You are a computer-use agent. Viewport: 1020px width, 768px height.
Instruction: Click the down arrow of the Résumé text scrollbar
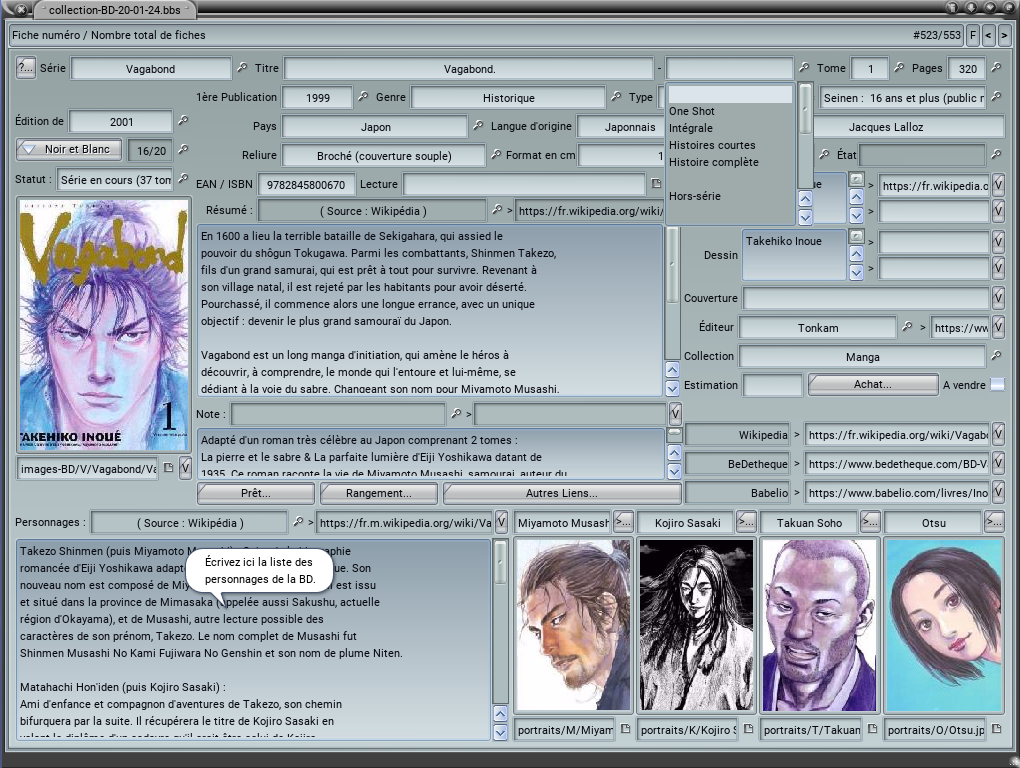click(673, 388)
